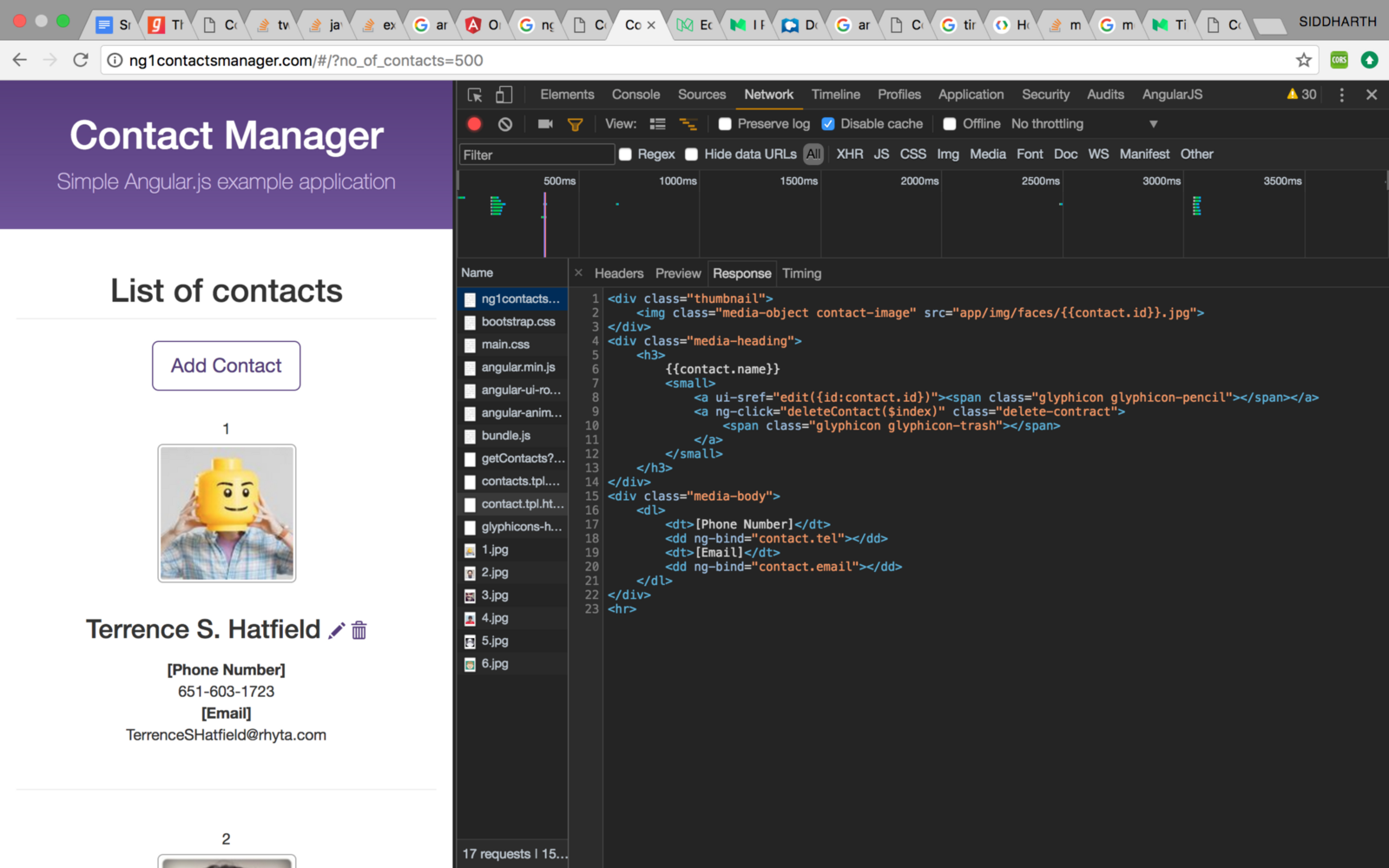1389x868 pixels.
Task: Uncheck Disable cache
Action: [x=828, y=124]
